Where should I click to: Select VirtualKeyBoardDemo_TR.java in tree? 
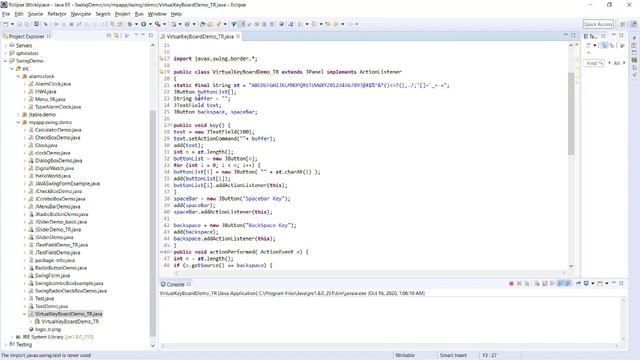click(x=68, y=314)
